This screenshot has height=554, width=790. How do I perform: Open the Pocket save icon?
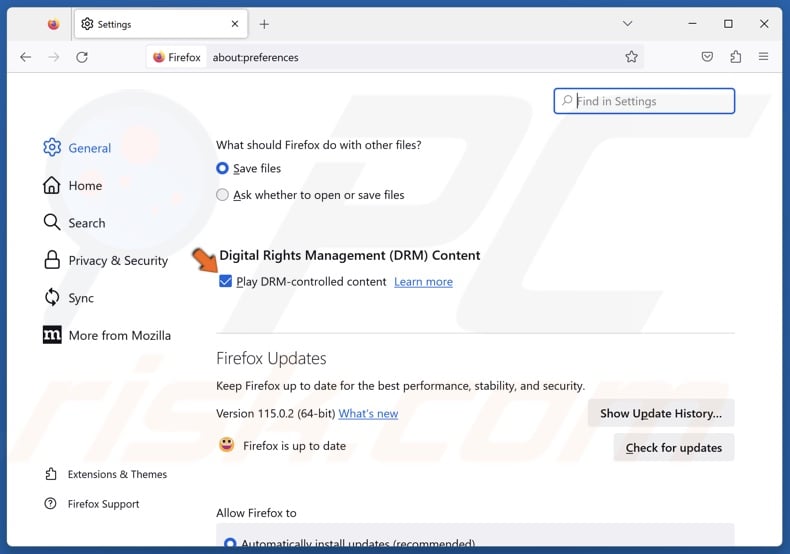click(707, 57)
